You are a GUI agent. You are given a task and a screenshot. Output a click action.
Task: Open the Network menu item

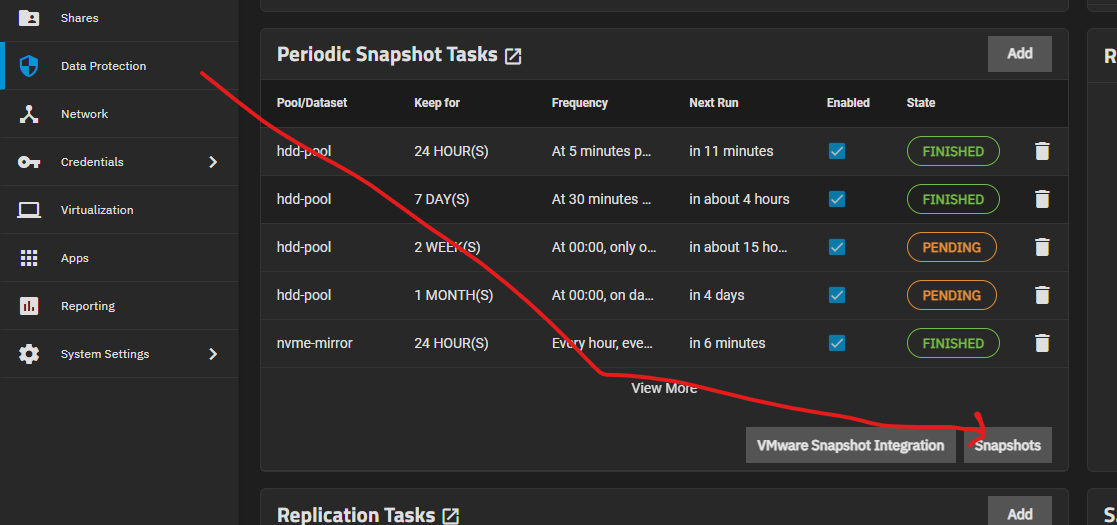(84, 114)
